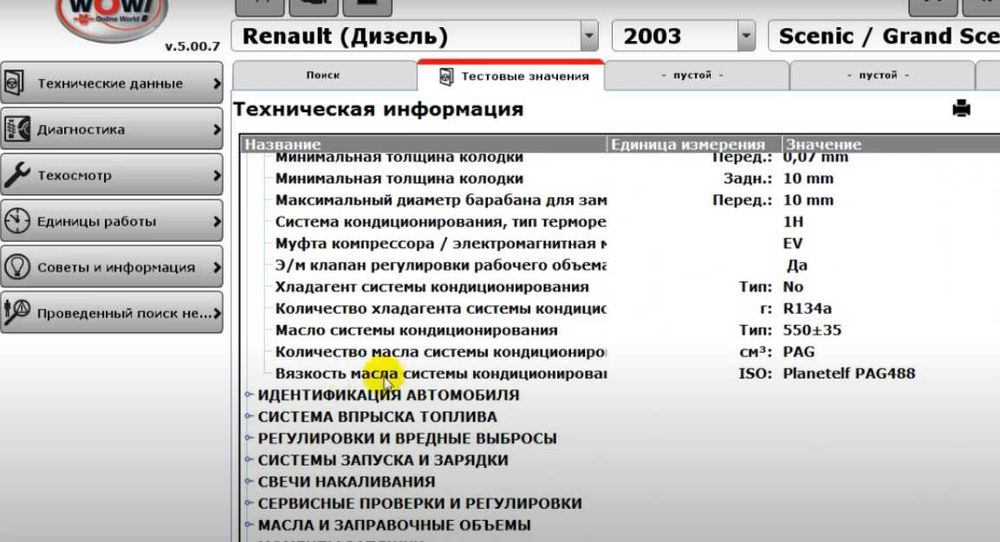1000x542 pixels.
Task: Switch to the Поиск tab
Action: click(x=325, y=75)
